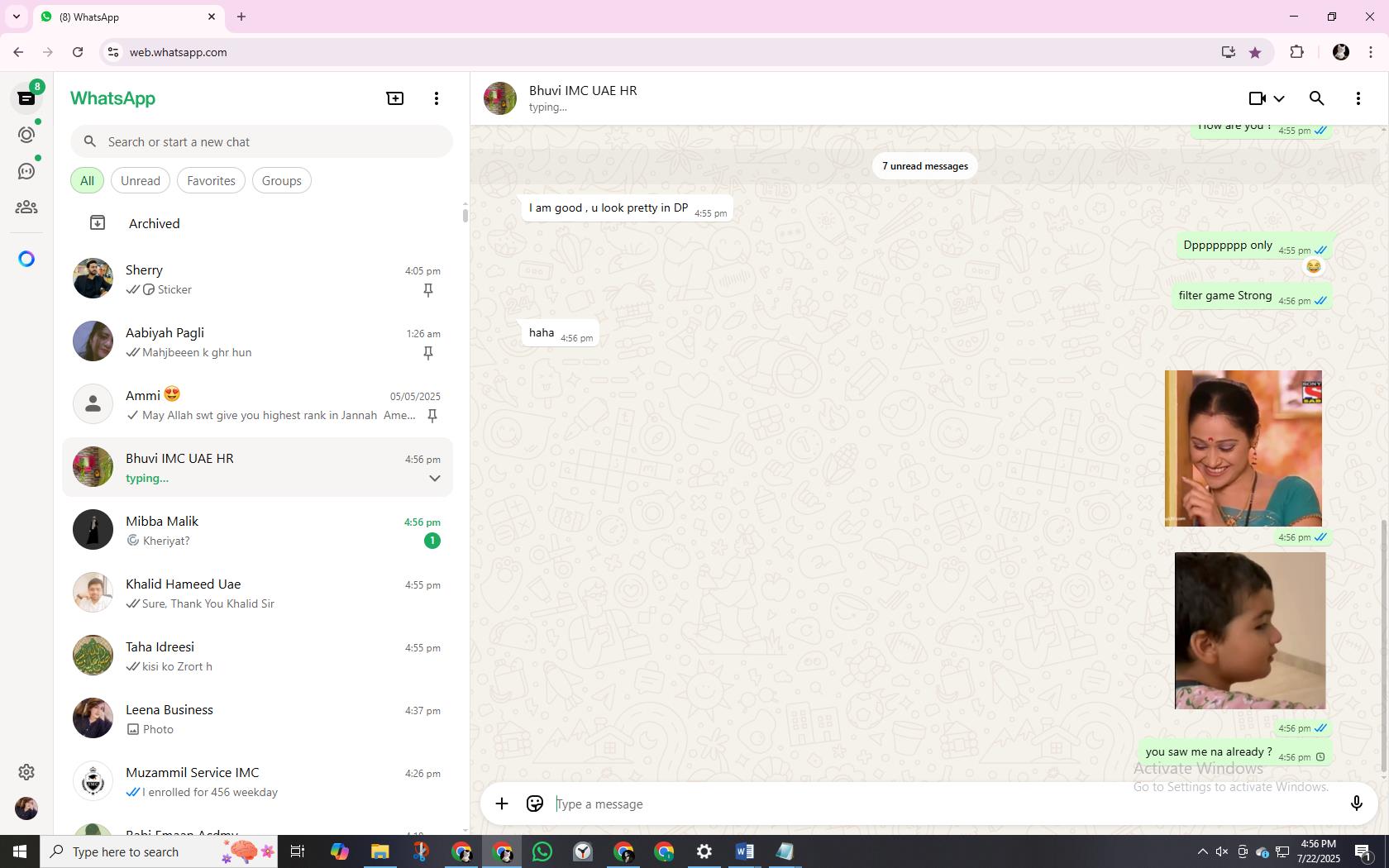Open the woman in sari image message
The width and height of the screenshot is (1389, 868).
click(1243, 448)
